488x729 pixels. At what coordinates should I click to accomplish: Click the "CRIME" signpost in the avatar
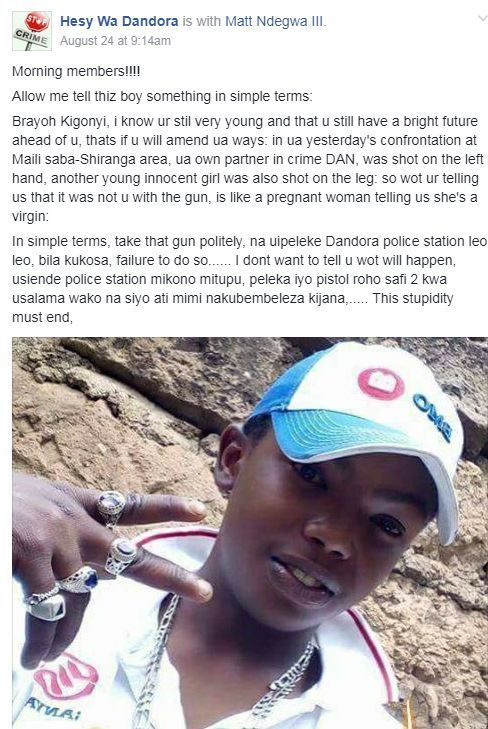[31, 38]
